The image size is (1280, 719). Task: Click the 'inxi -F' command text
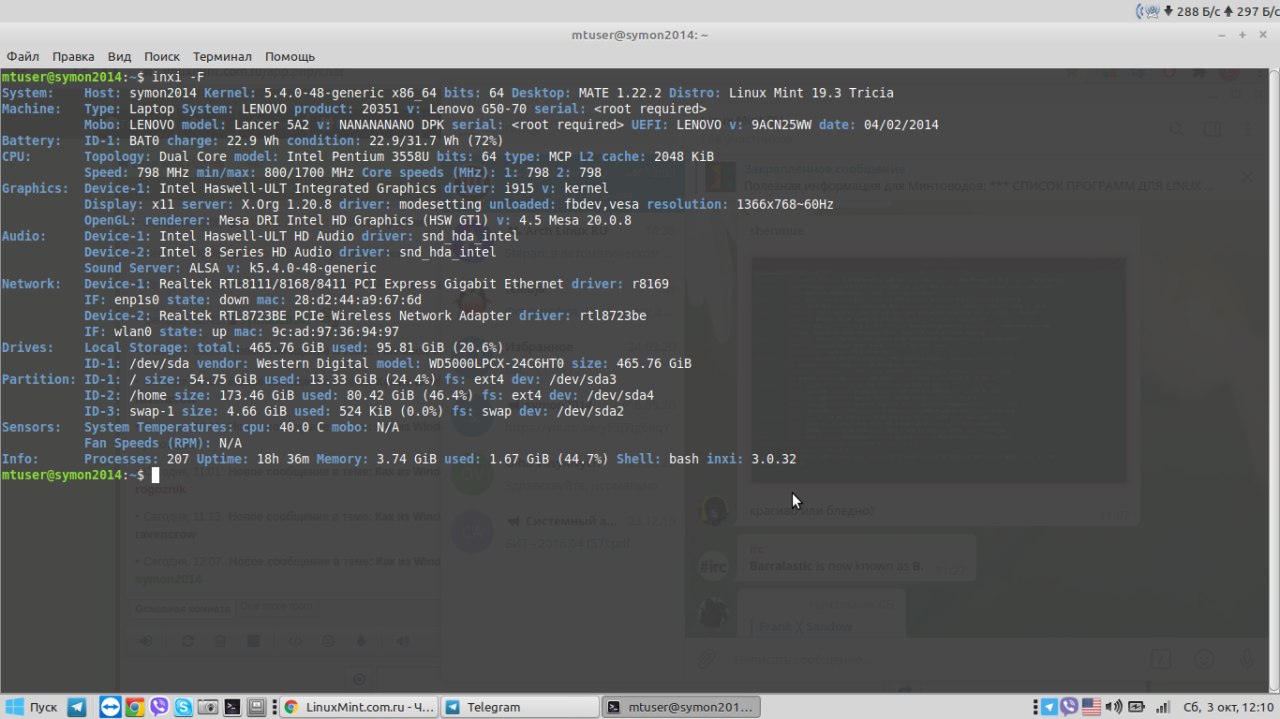tap(178, 77)
